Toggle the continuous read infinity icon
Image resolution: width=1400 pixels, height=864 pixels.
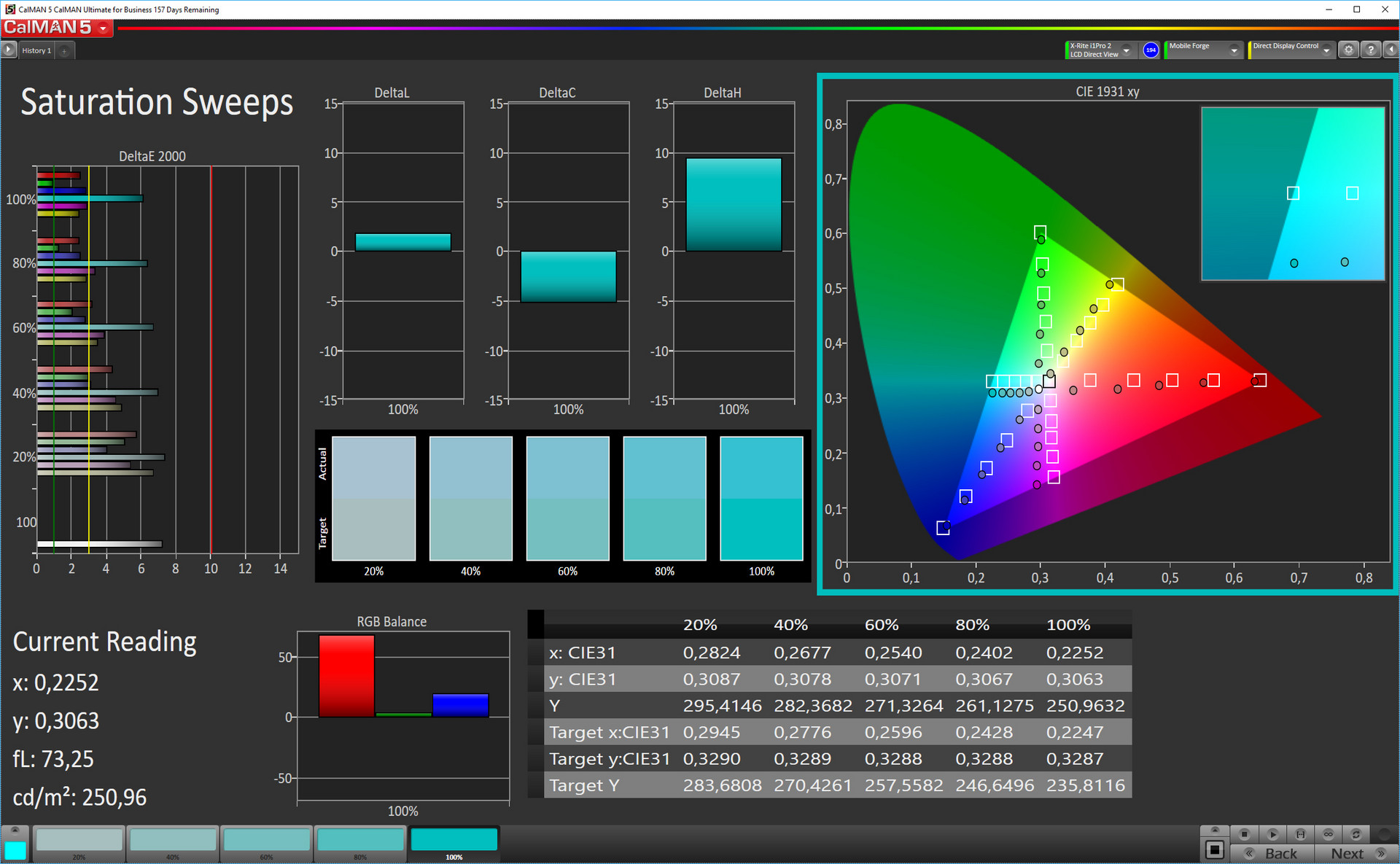click(1328, 833)
